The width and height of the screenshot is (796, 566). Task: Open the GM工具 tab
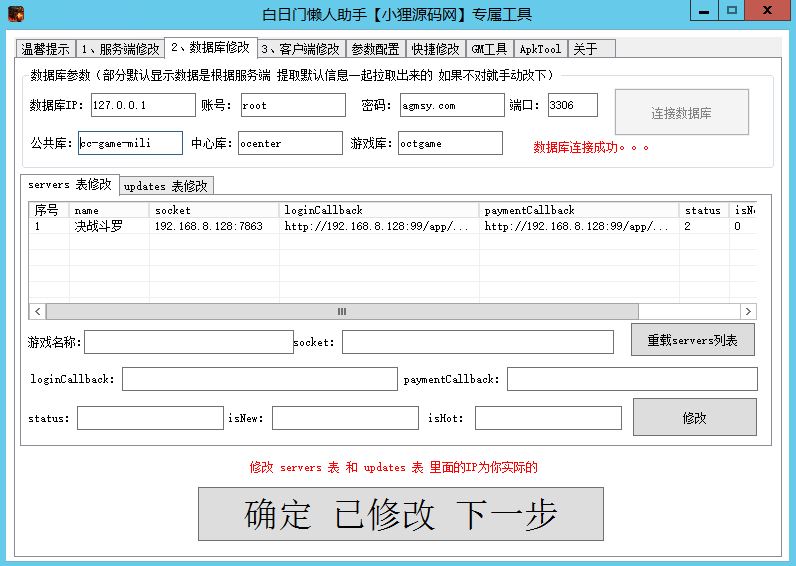pos(489,49)
